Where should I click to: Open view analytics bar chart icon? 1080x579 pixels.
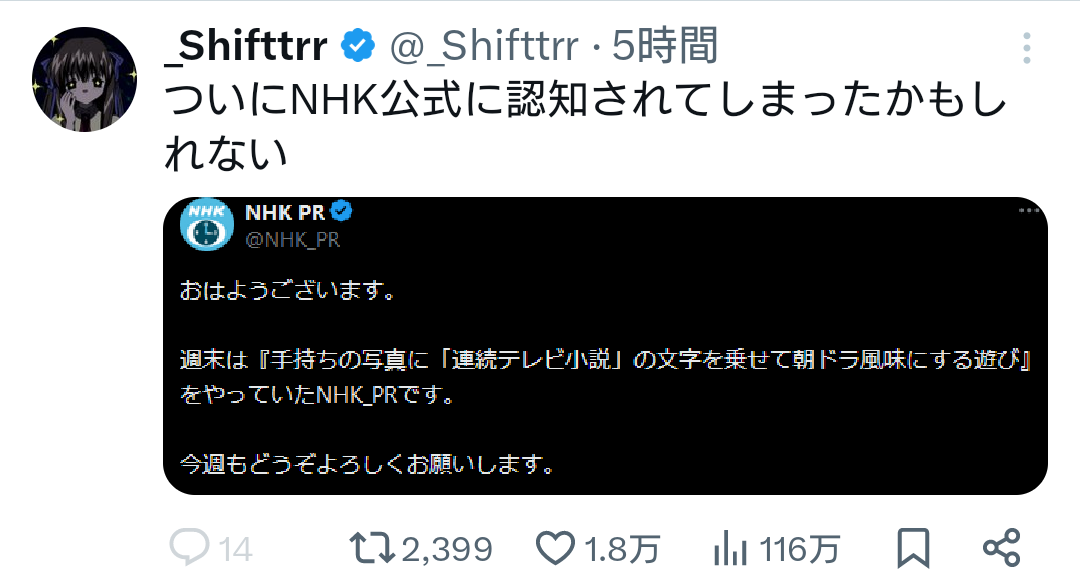732,547
